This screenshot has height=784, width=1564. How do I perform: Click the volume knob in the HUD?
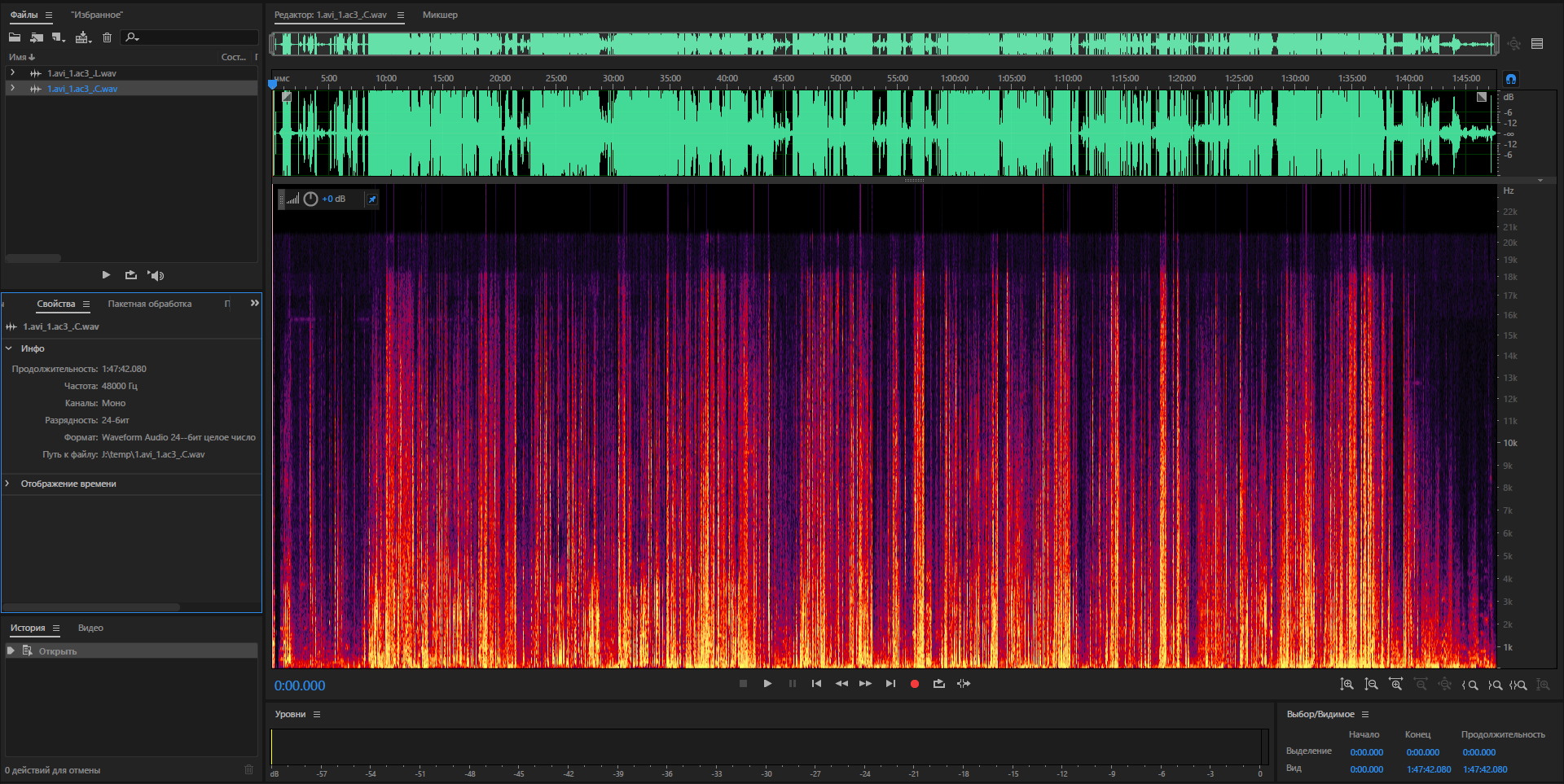[310, 199]
